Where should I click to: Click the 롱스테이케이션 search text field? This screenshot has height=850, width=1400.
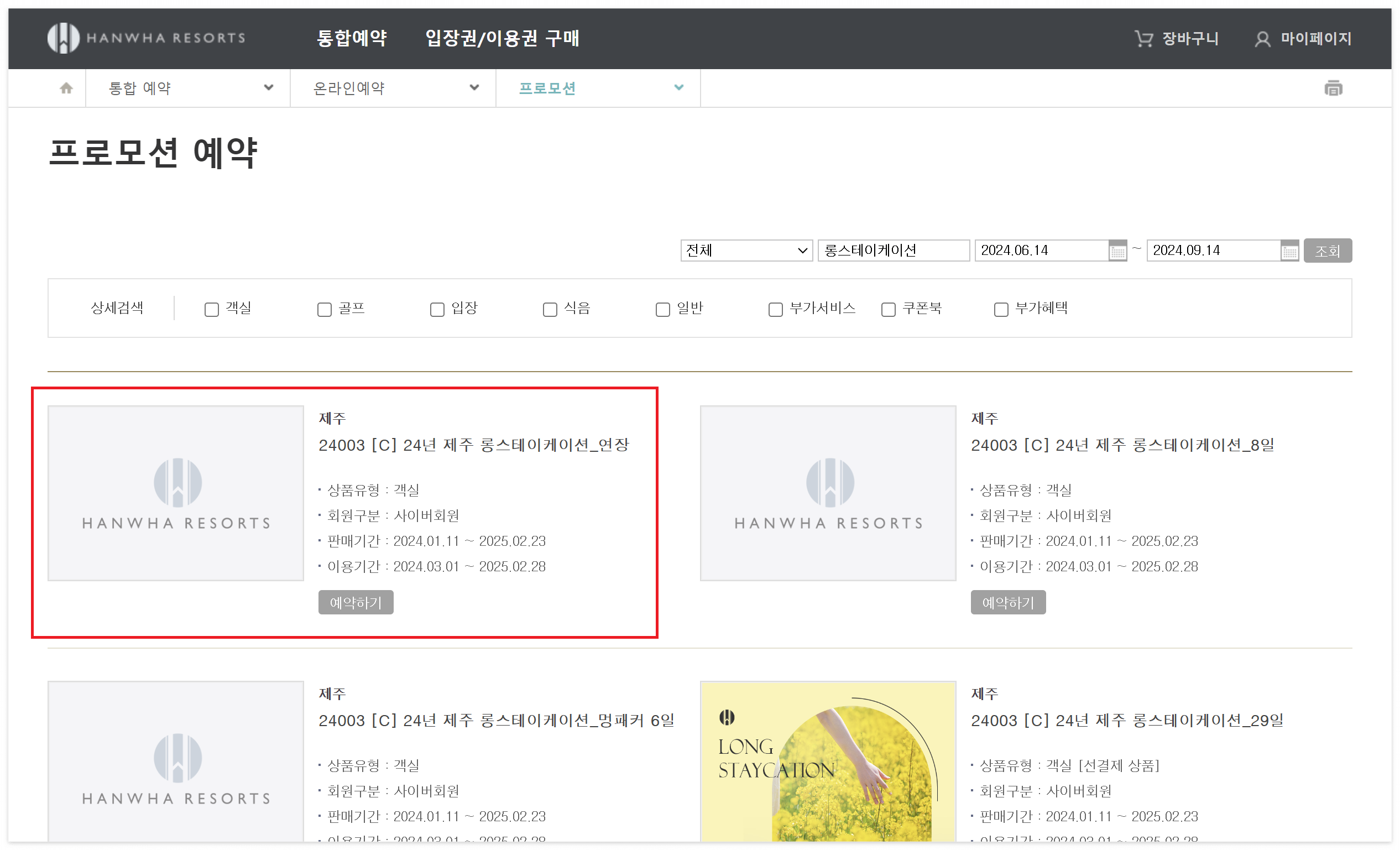click(x=892, y=251)
